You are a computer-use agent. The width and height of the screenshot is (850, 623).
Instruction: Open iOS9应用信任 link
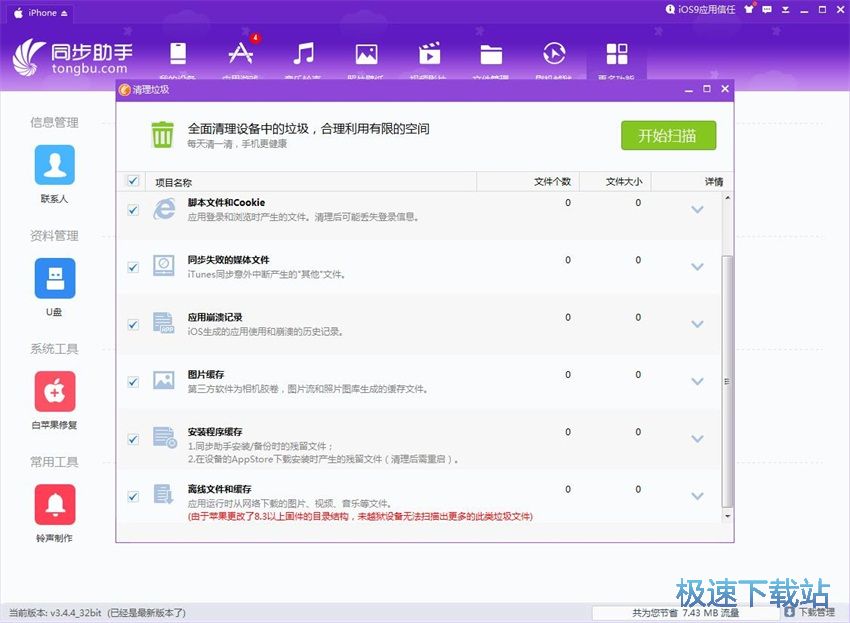click(x=700, y=10)
